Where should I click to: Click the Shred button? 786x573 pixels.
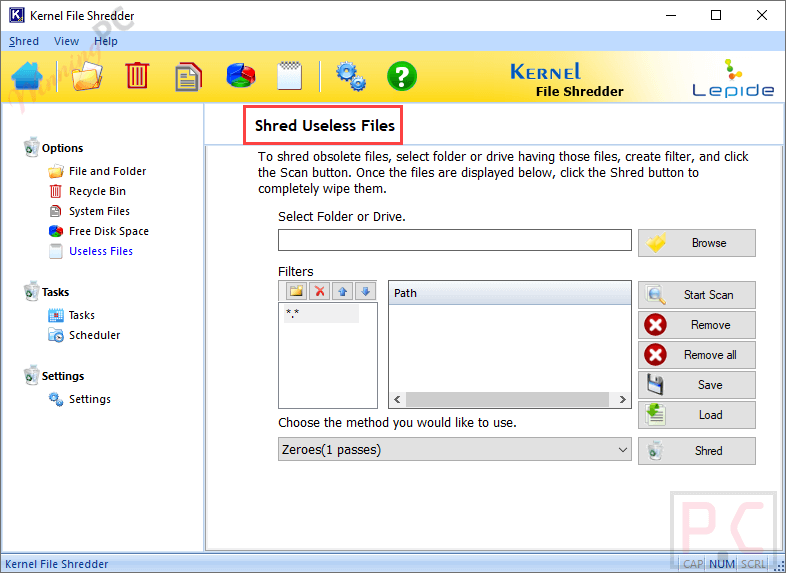697,451
